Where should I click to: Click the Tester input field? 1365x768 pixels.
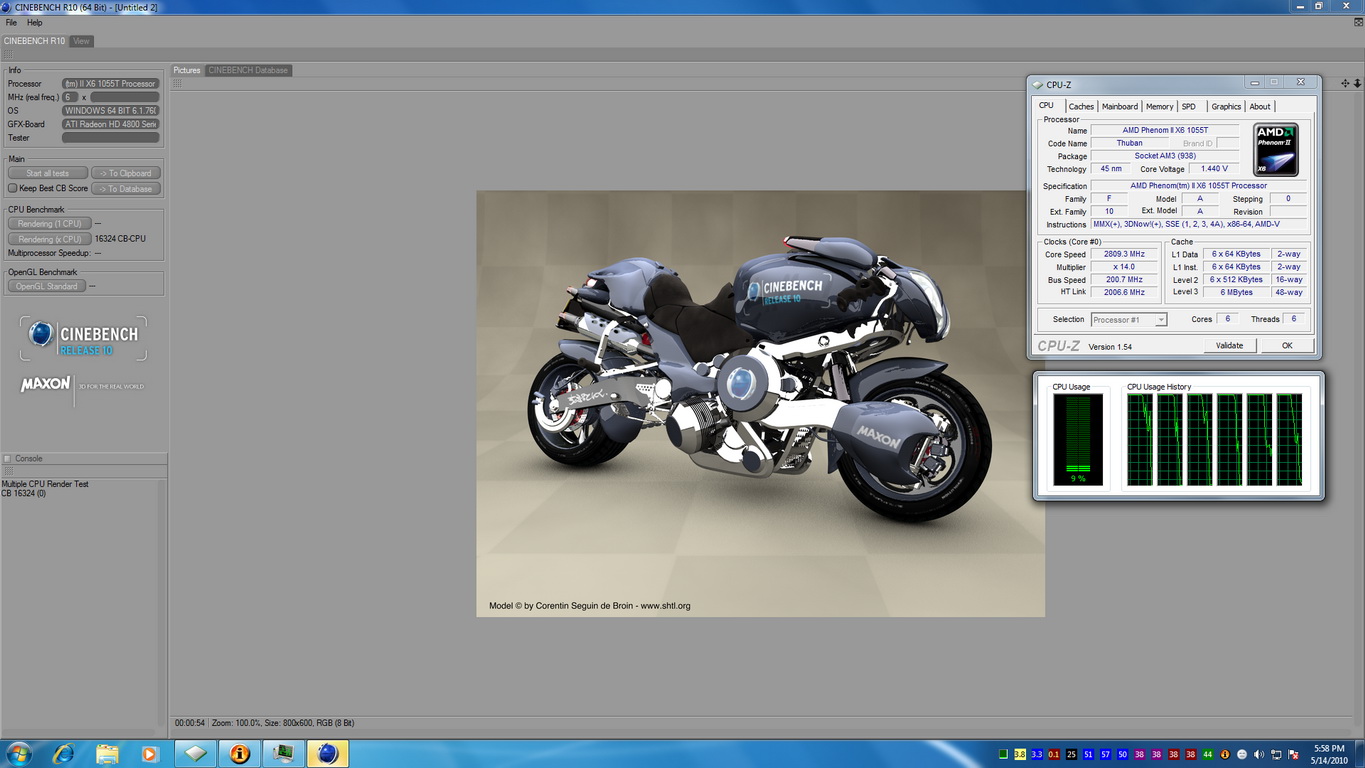coord(110,138)
